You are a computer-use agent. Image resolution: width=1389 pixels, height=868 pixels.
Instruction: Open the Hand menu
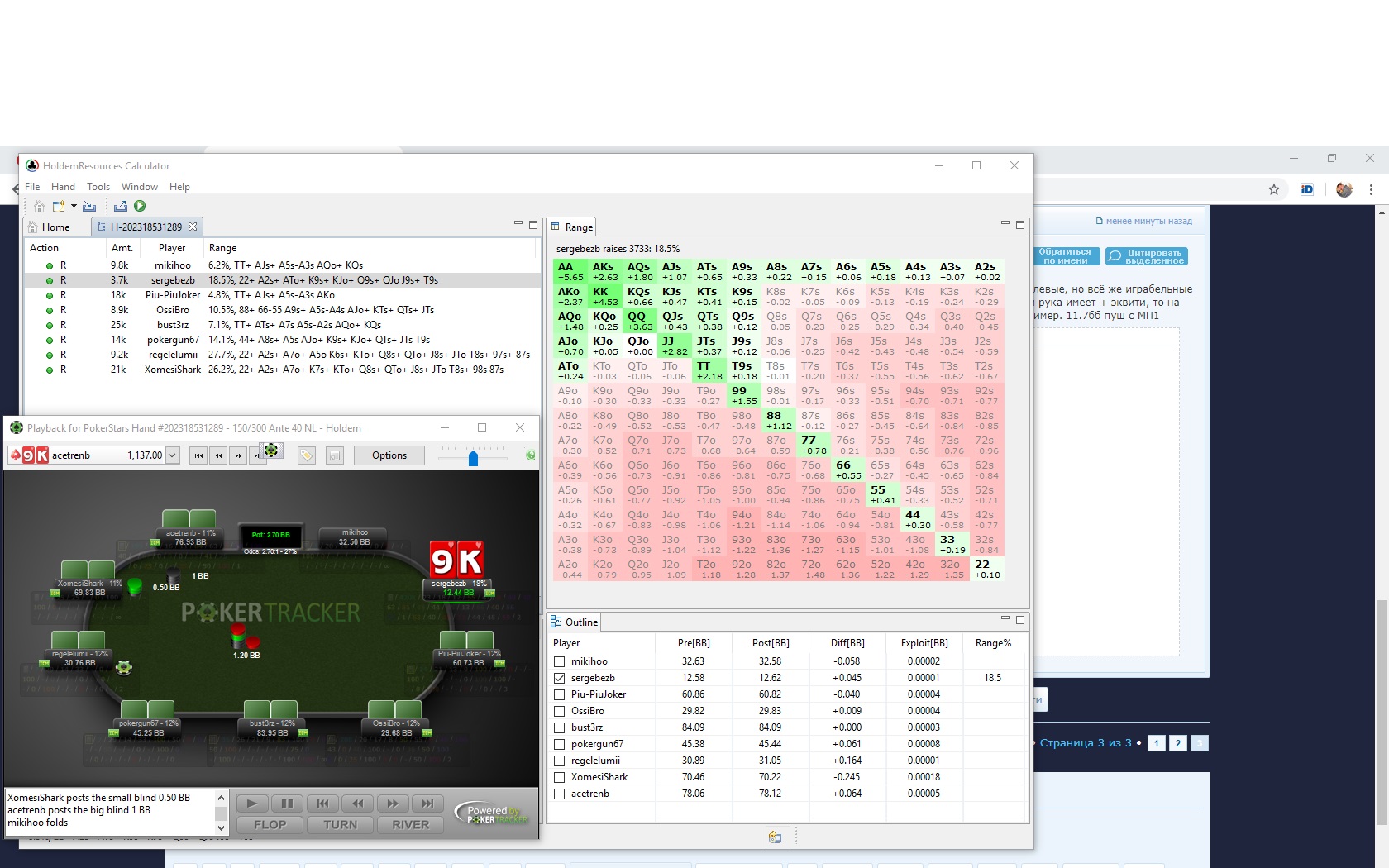[x=63, y=187]
